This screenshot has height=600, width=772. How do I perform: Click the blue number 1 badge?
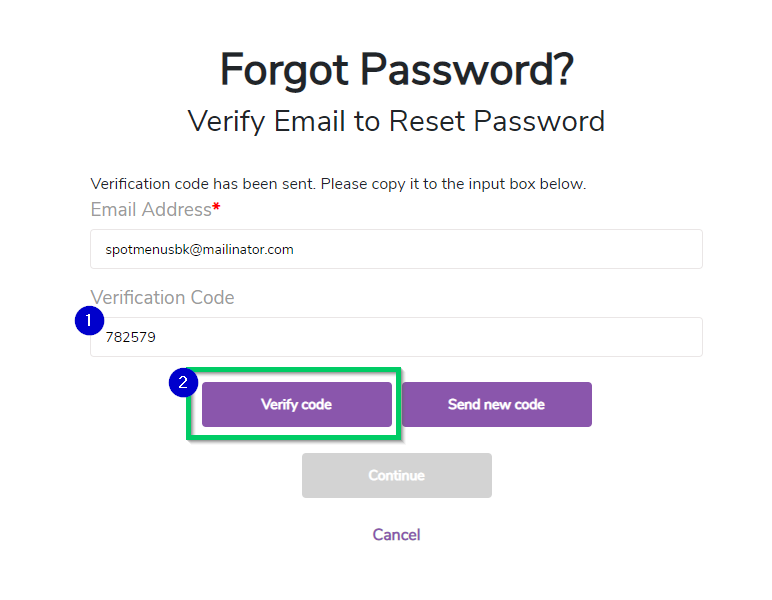click(90, 321)
